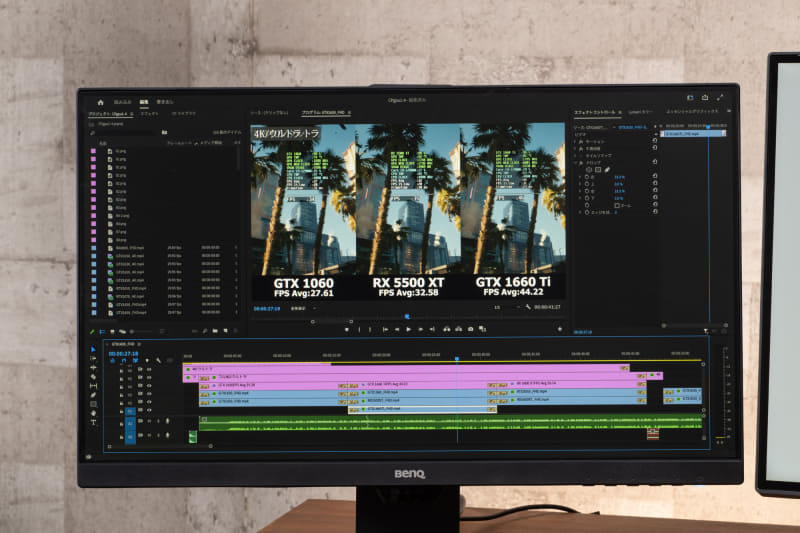Open the エフェクト tab beside Project panel
Viewport: 800px width, 533px height.
[x=149, y=114]
